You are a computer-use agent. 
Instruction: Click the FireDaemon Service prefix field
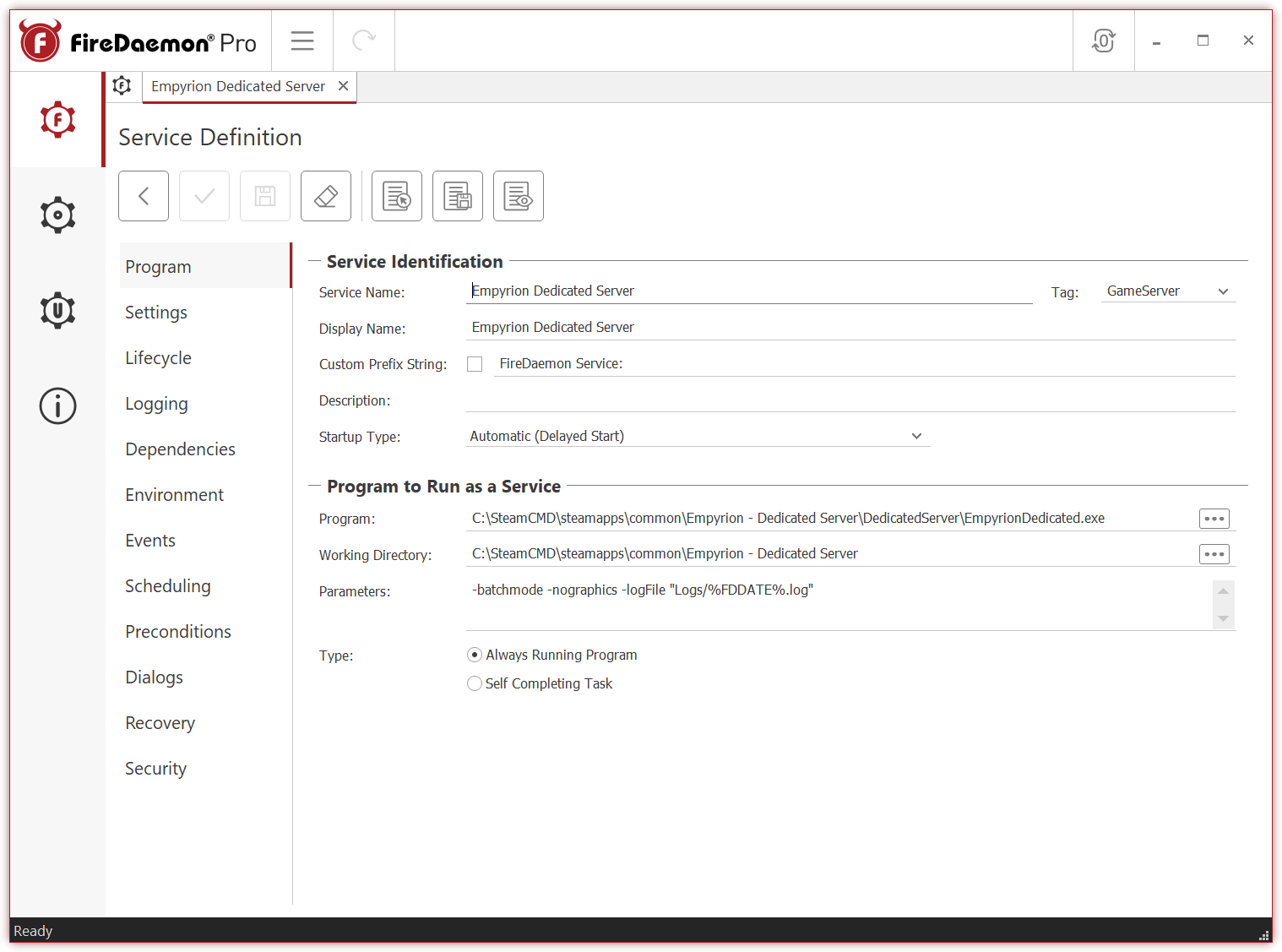864,364
